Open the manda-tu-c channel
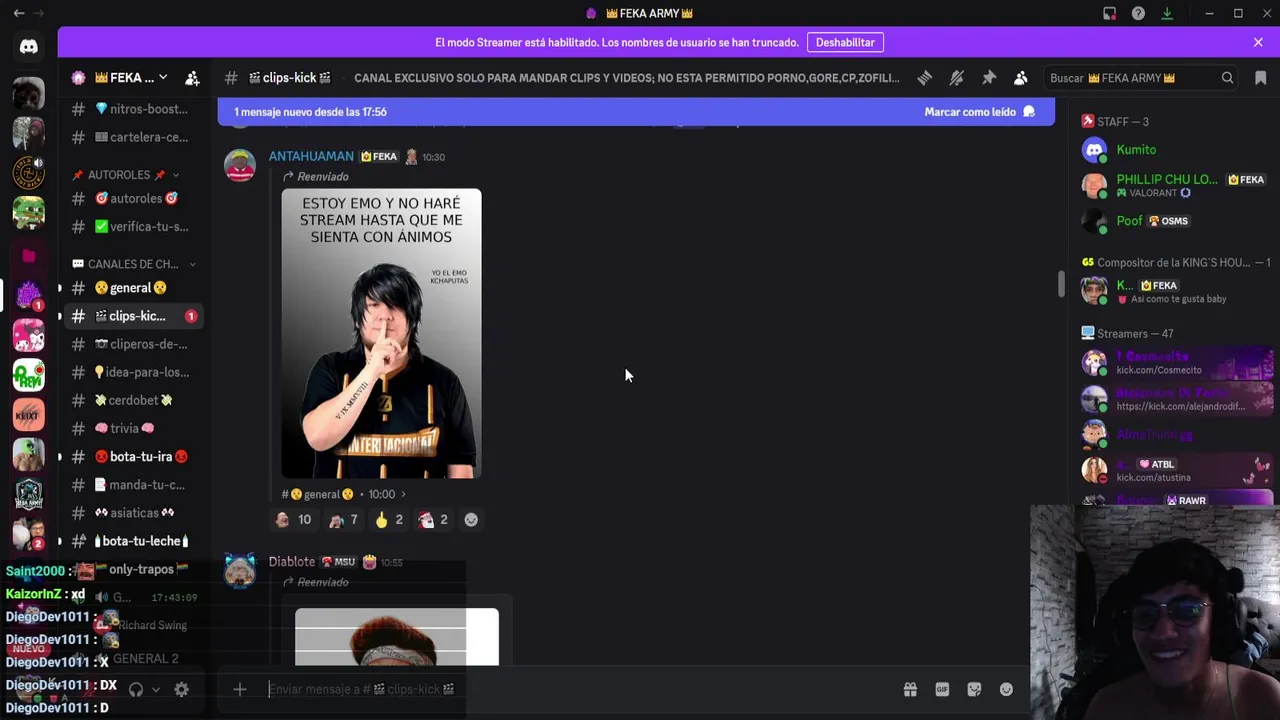The image size is (1280, 720). (132, 485)
